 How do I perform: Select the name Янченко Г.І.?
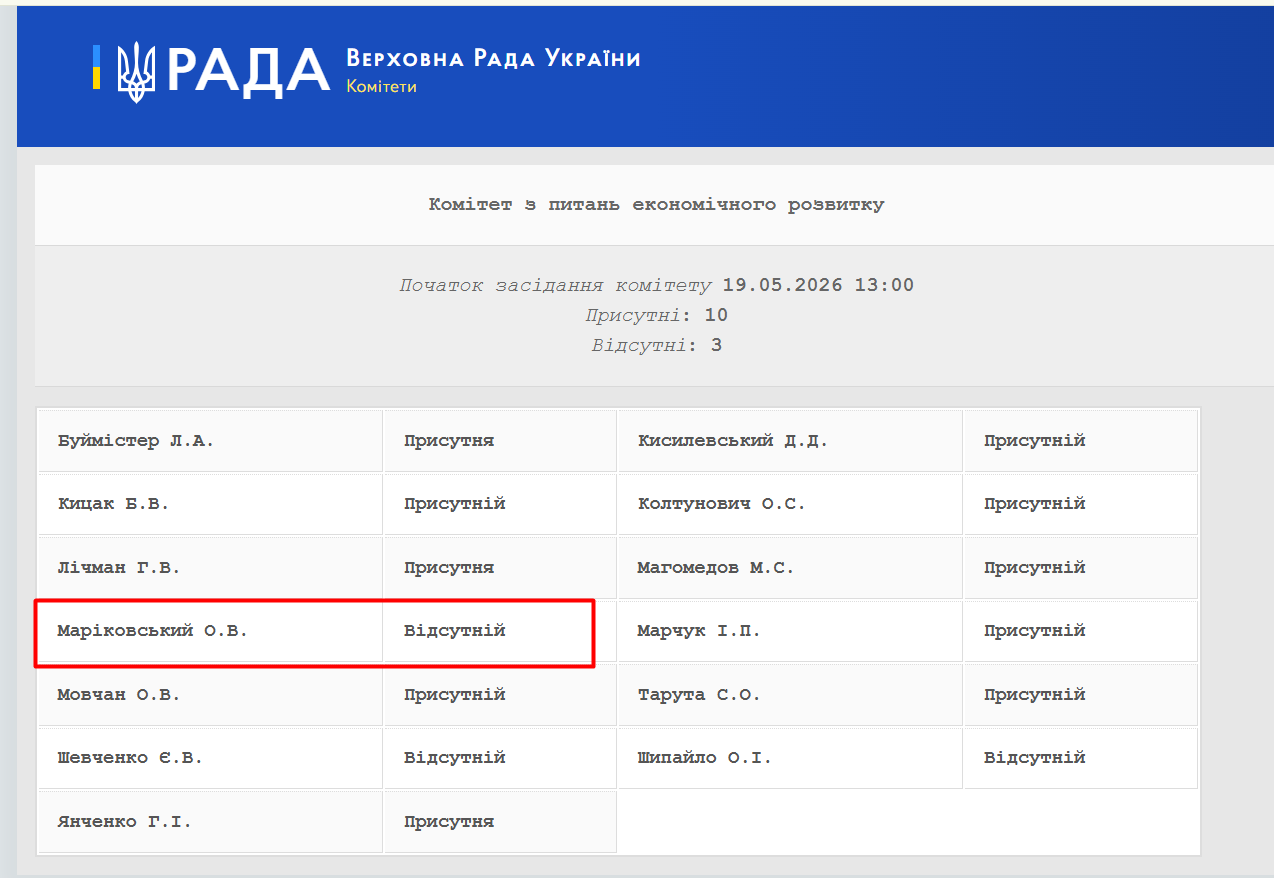(124, 822)
